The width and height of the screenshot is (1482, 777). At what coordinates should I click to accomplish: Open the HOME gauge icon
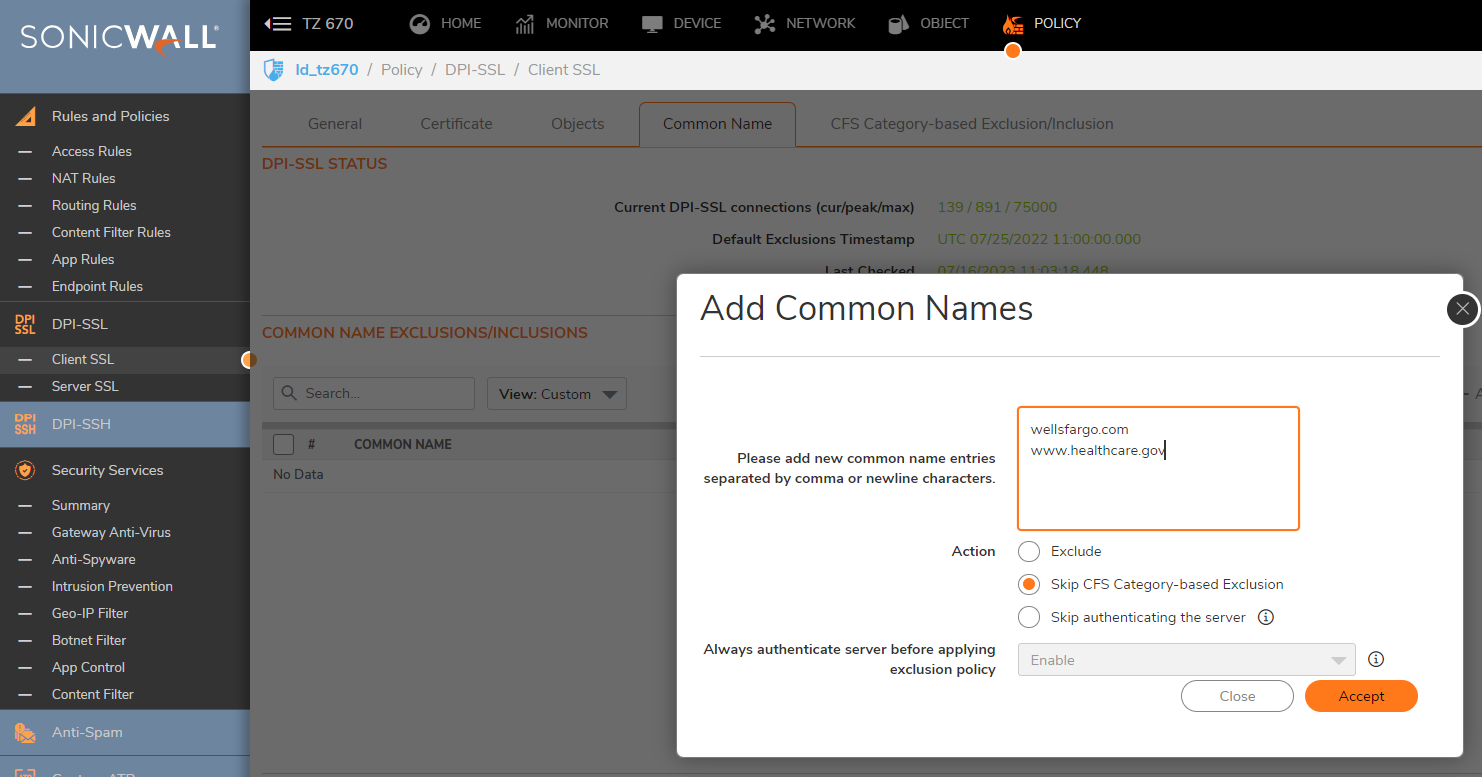pyautogui.click(x=420, y=24)
